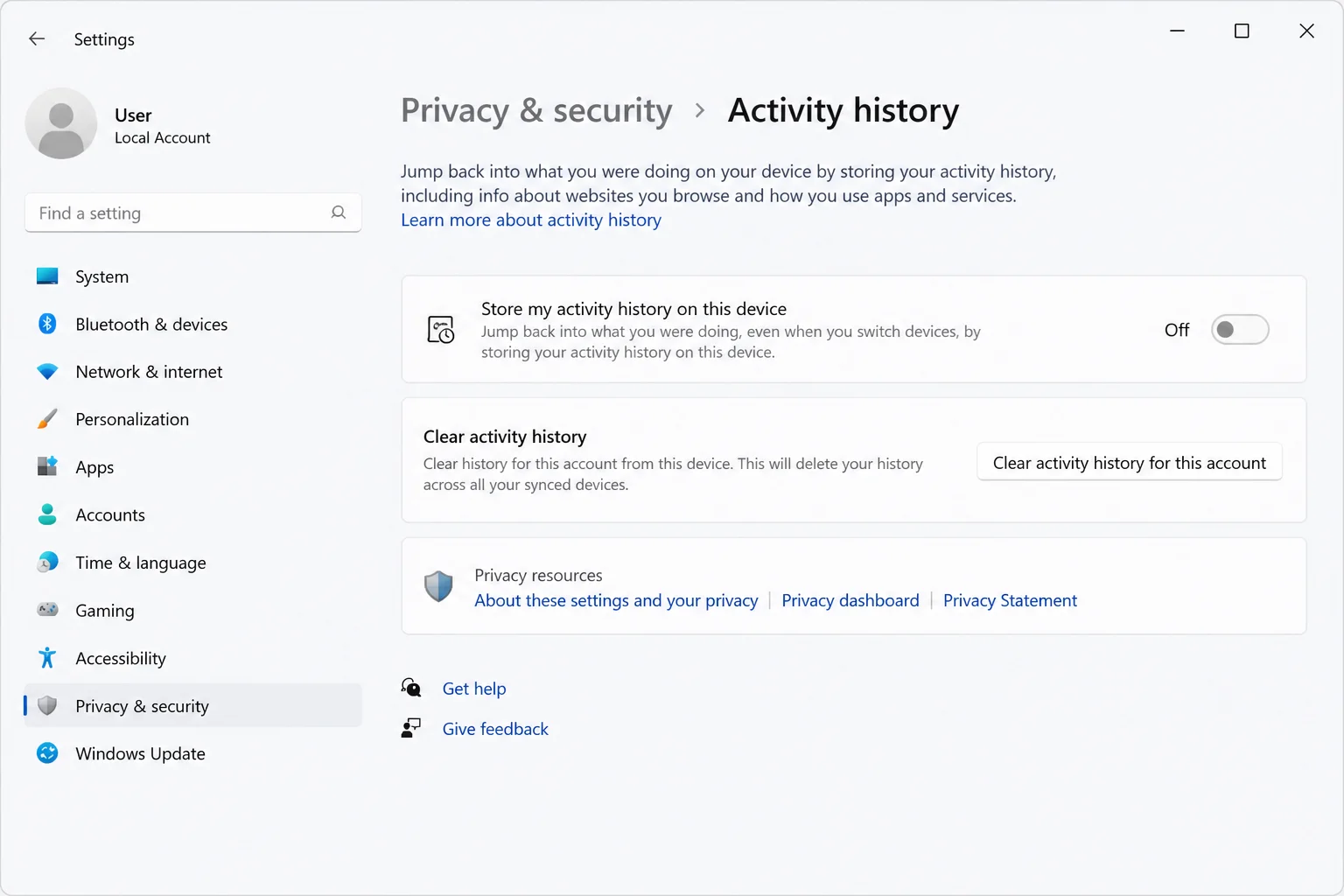
Task: Click Clear activity history for this account
Action: point(1129,462)
